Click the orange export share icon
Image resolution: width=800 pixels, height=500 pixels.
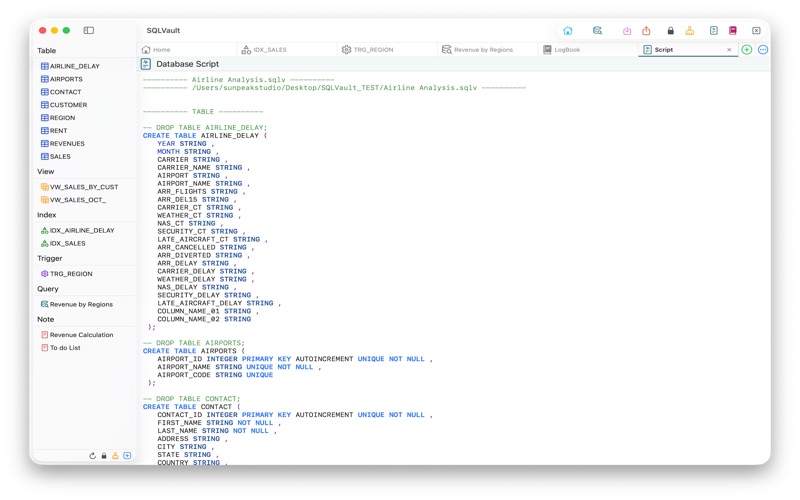pyautogui.click(x=646, y=31)
